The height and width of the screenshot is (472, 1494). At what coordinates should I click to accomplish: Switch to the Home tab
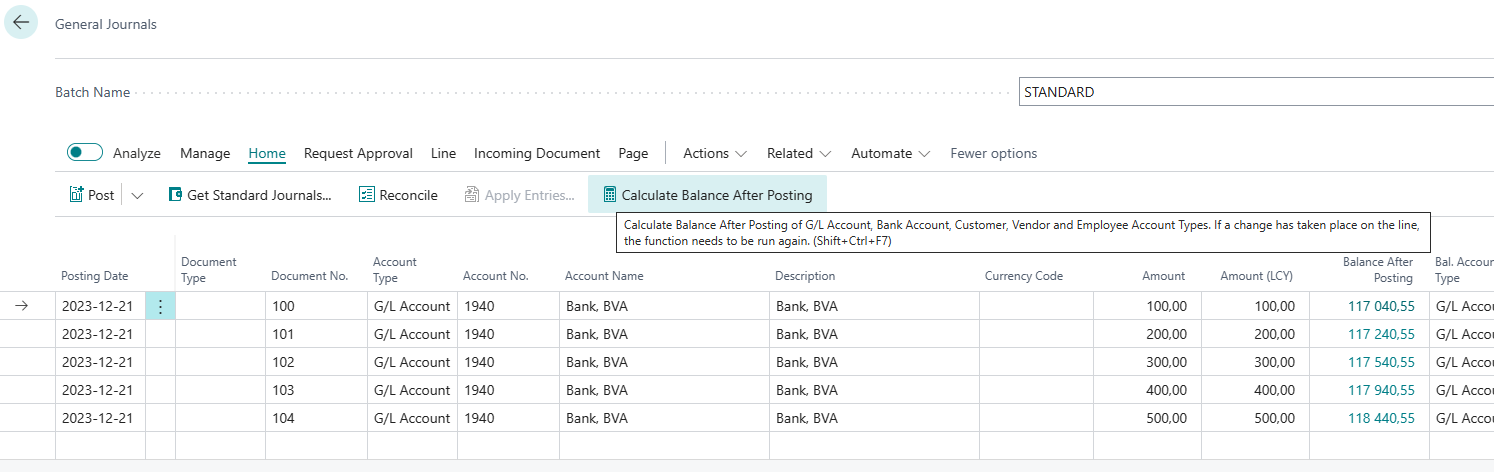point(267,153)
